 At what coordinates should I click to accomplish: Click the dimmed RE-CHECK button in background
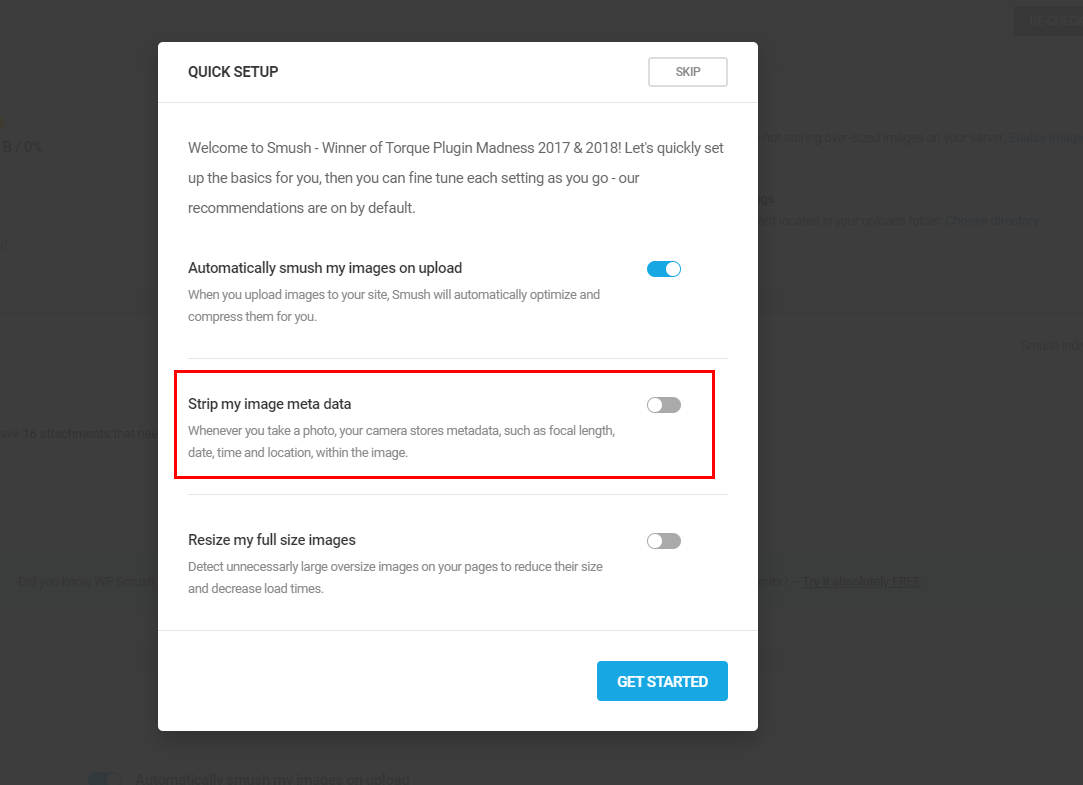click(x=1048, y=21)
